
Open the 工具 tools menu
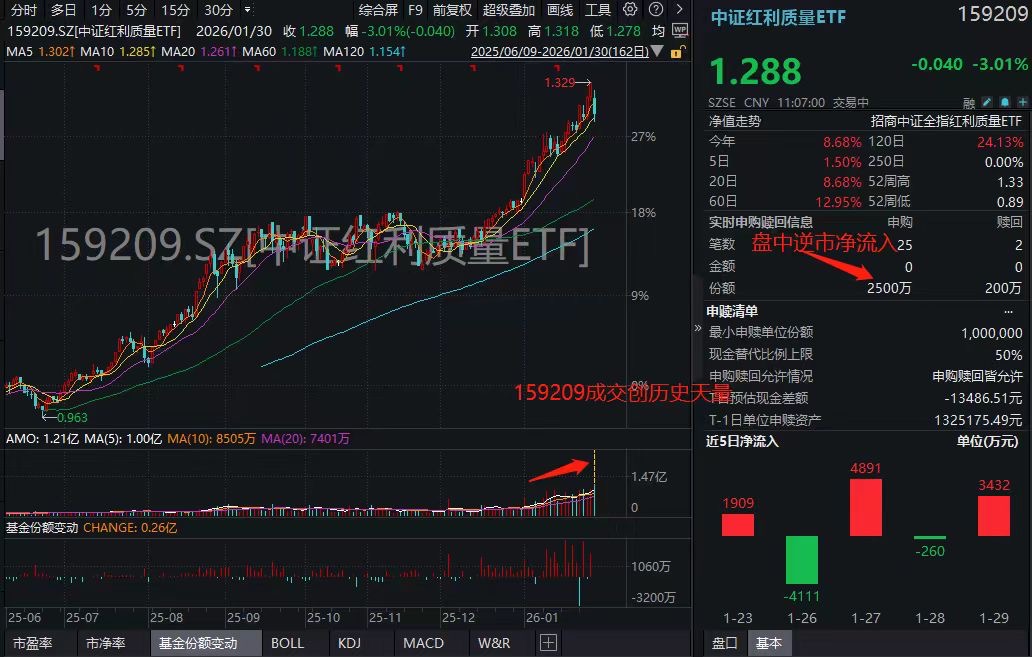[x=598, y=11]
